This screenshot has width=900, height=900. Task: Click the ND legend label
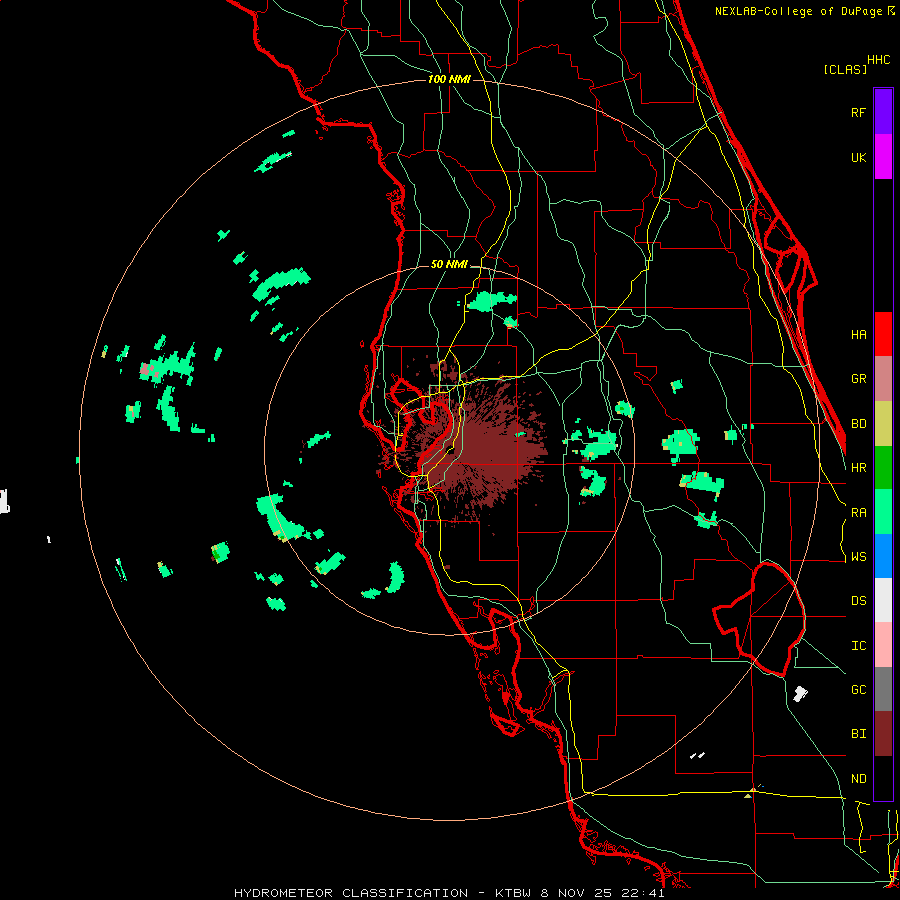coord(858,779)
